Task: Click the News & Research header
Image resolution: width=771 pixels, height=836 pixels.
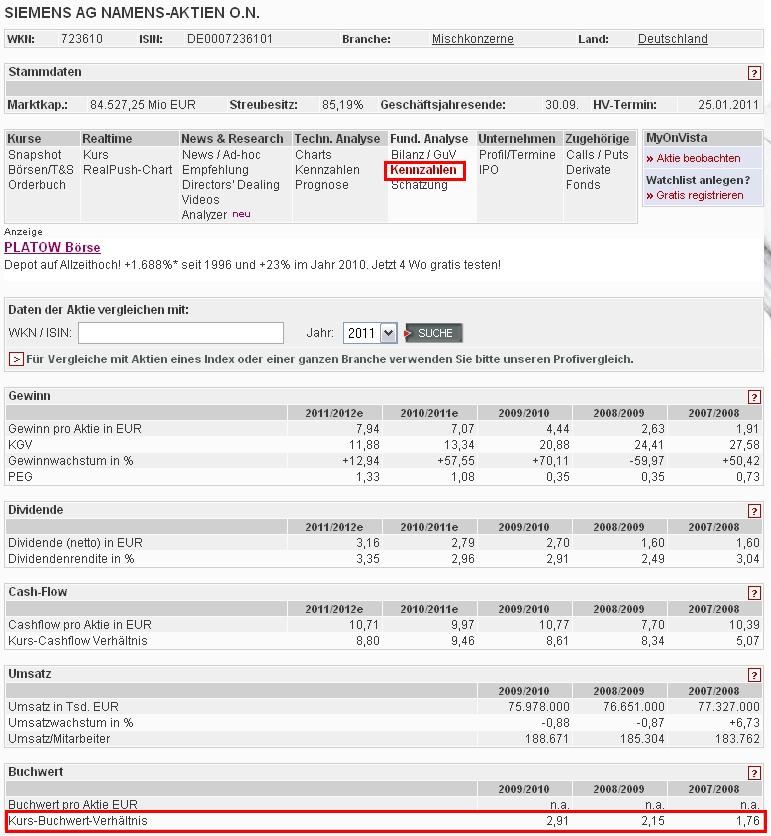Action: pyautogui.click(x=232, y=139)
